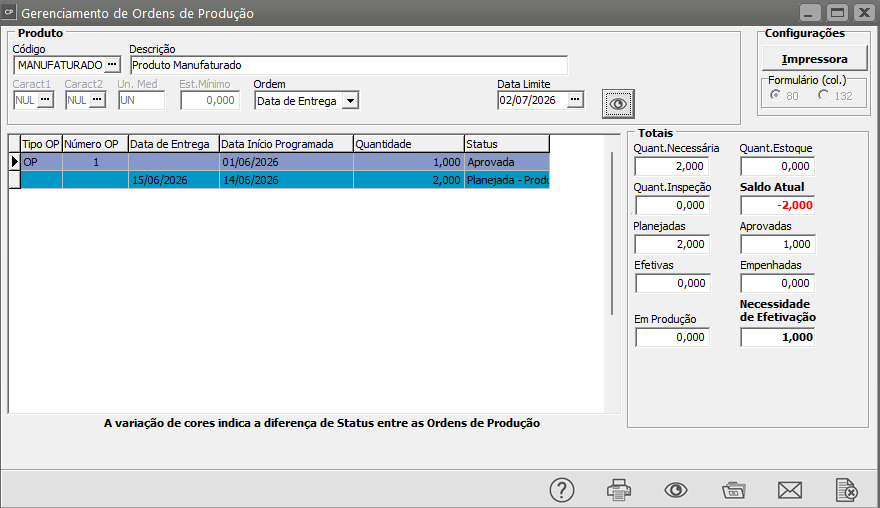Viewport: 880px width, 508px height.
Task: Open help with the question mark icon
Action: pyautogui.click(x=562, y=490)
